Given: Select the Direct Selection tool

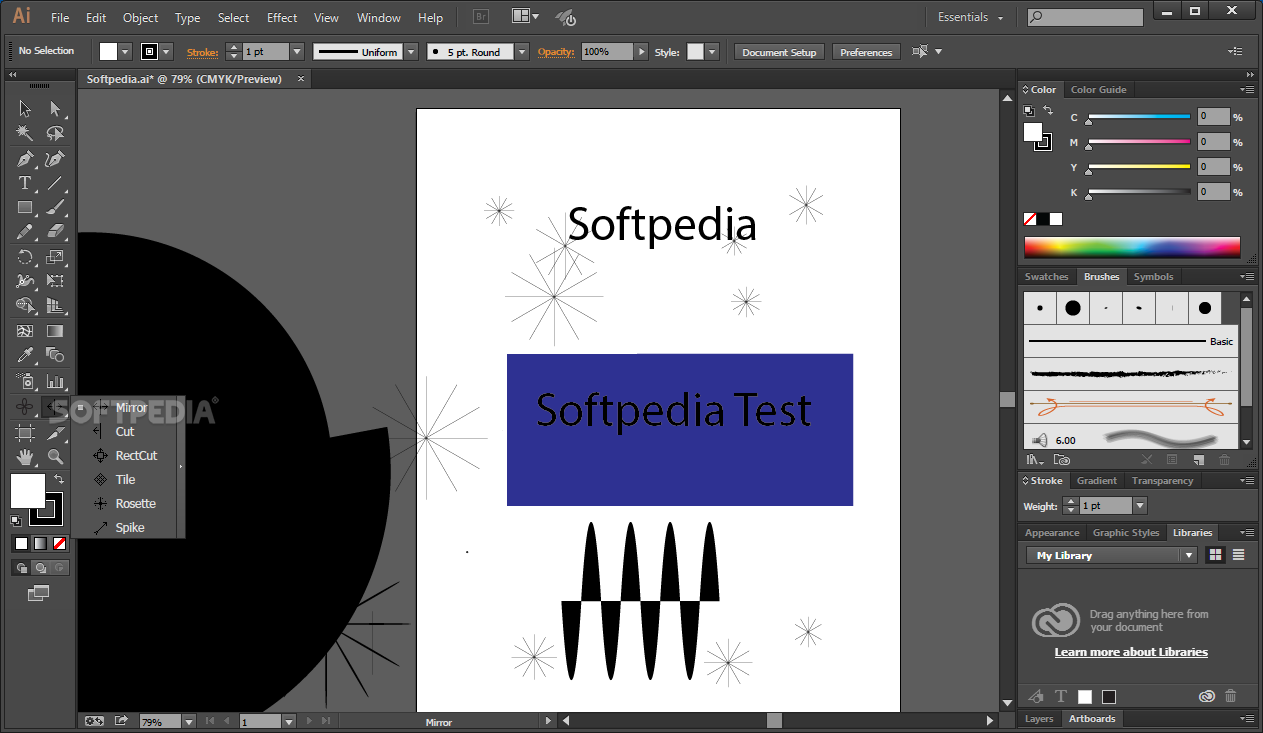Looking at the screenshot, I should 55,109.
